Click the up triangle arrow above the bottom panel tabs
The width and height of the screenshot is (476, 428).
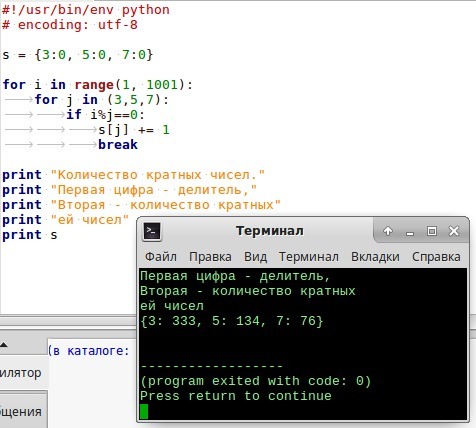pos(4,345)
